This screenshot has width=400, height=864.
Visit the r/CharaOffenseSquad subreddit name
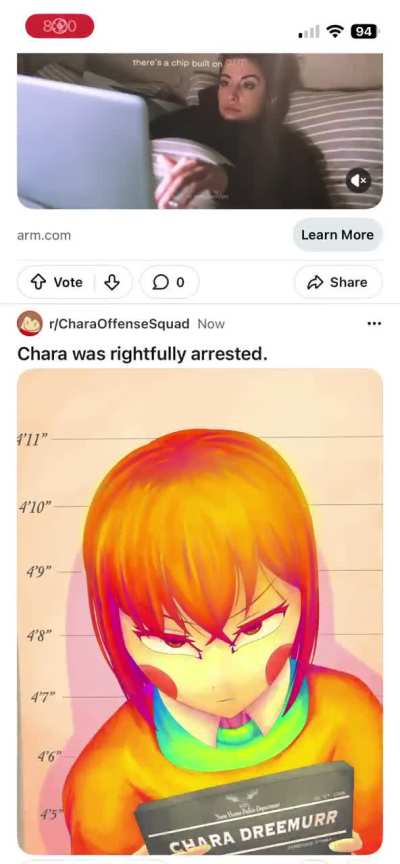click(120, 323)
